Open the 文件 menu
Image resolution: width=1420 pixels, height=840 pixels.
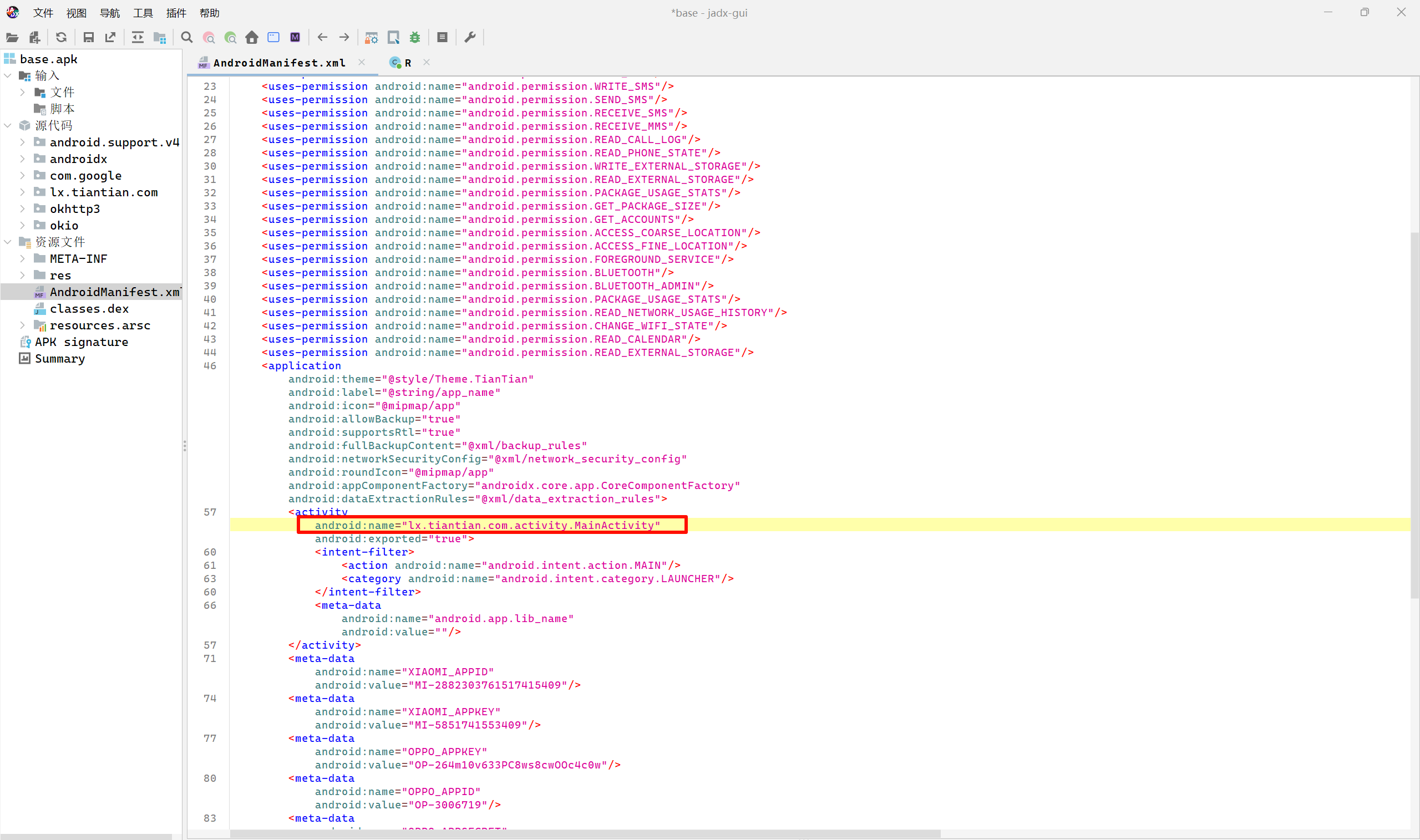pyautogui.click(x=43, y=13)
